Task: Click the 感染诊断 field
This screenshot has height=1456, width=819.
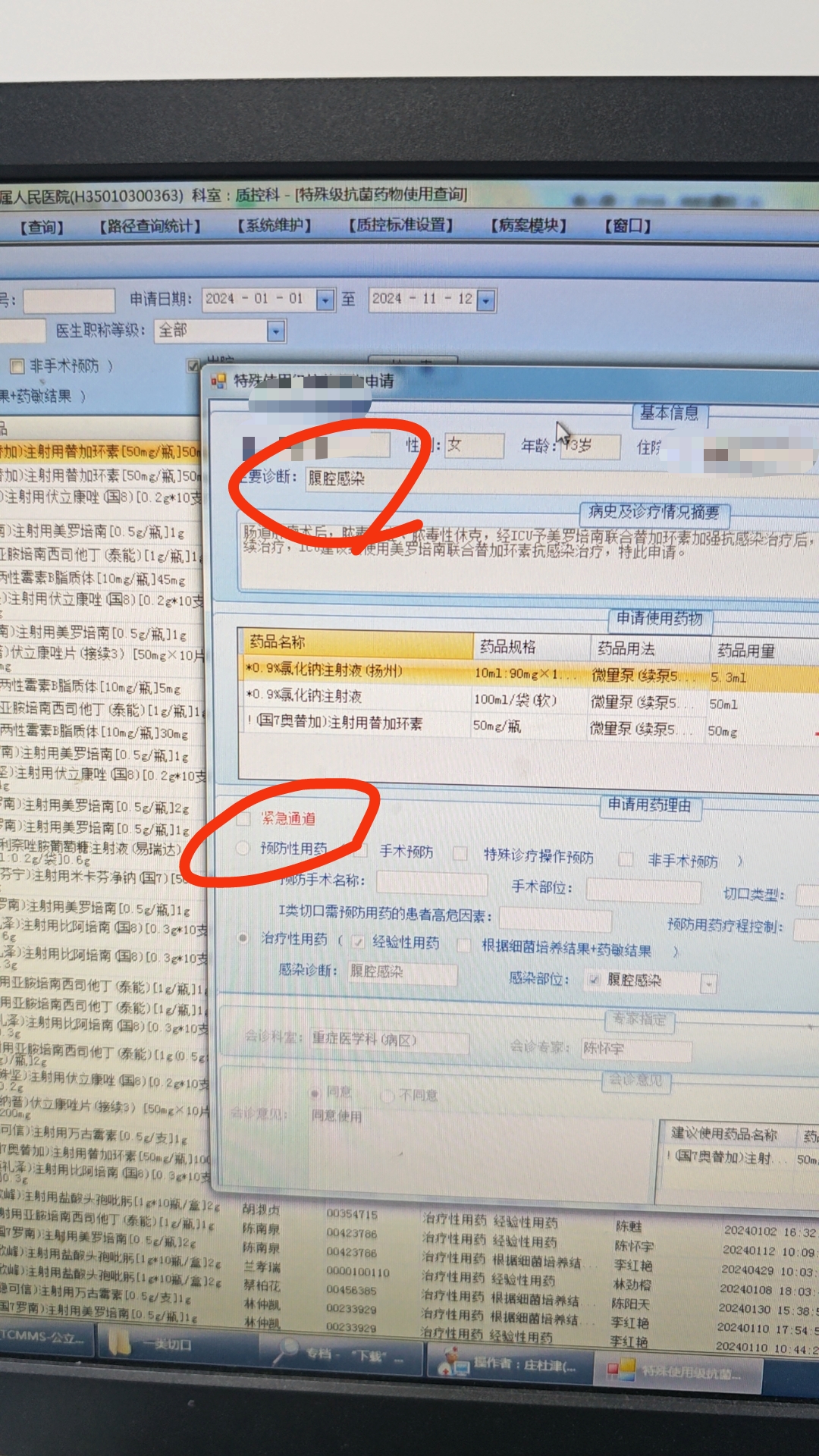Action: pos(402,973)
